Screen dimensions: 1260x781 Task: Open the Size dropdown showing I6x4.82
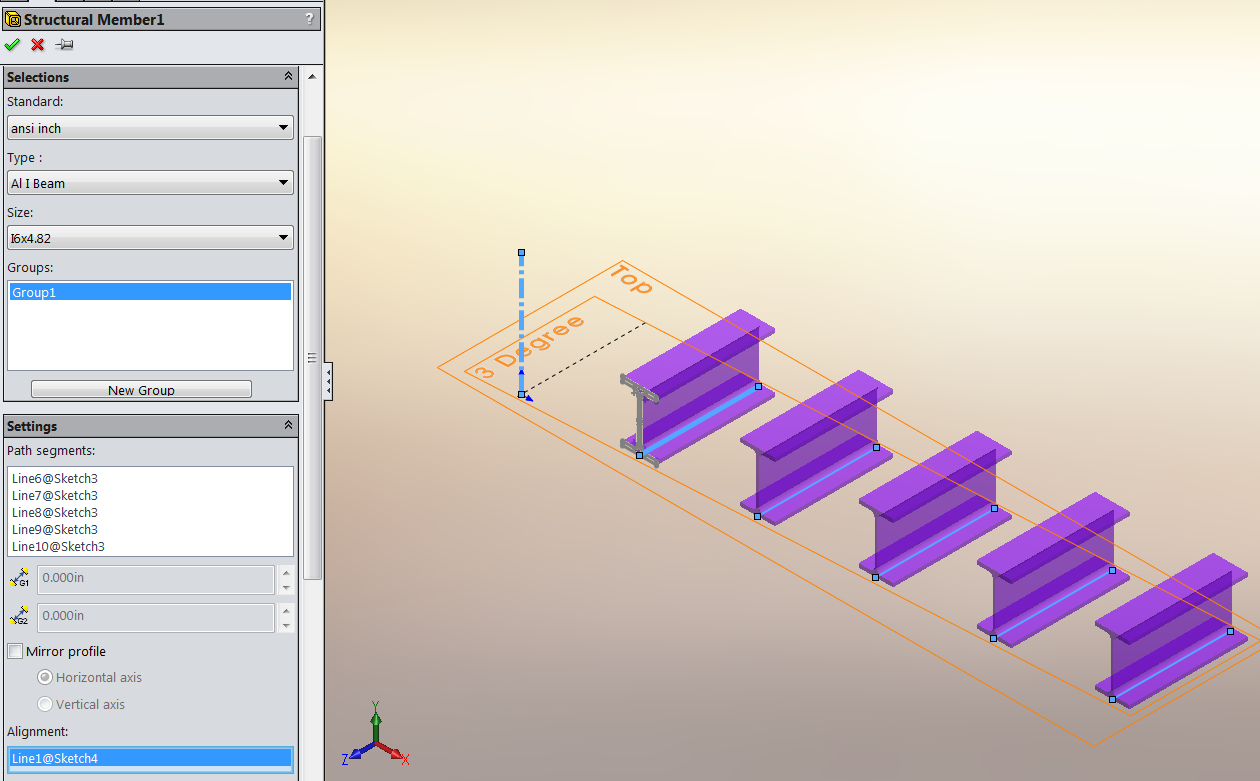pyautogui.click(x=150, y=238)
